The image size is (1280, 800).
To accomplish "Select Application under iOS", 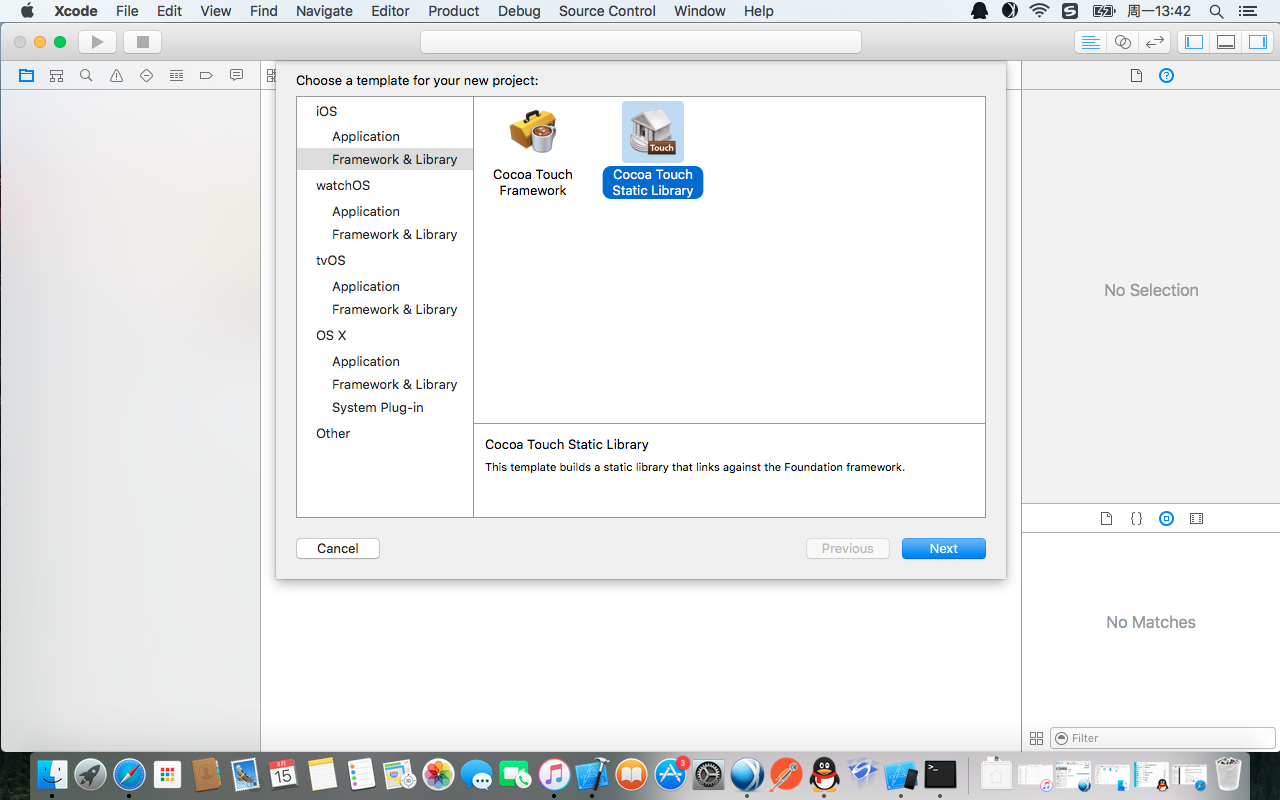I will 366,136.
